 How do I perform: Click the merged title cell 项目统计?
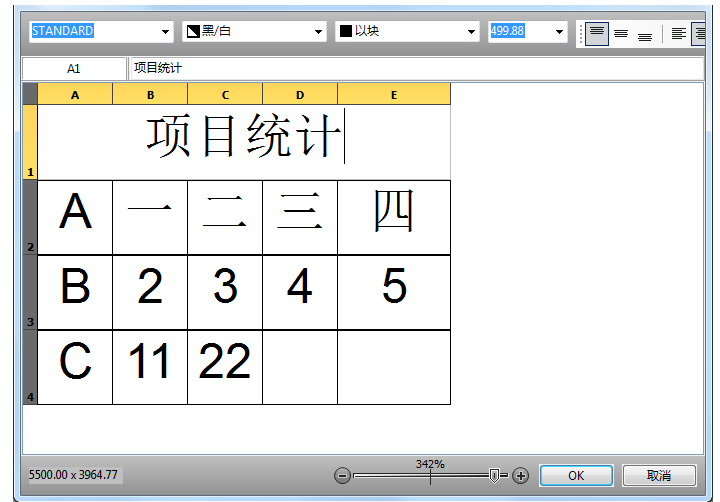click(x=244, y=142)
